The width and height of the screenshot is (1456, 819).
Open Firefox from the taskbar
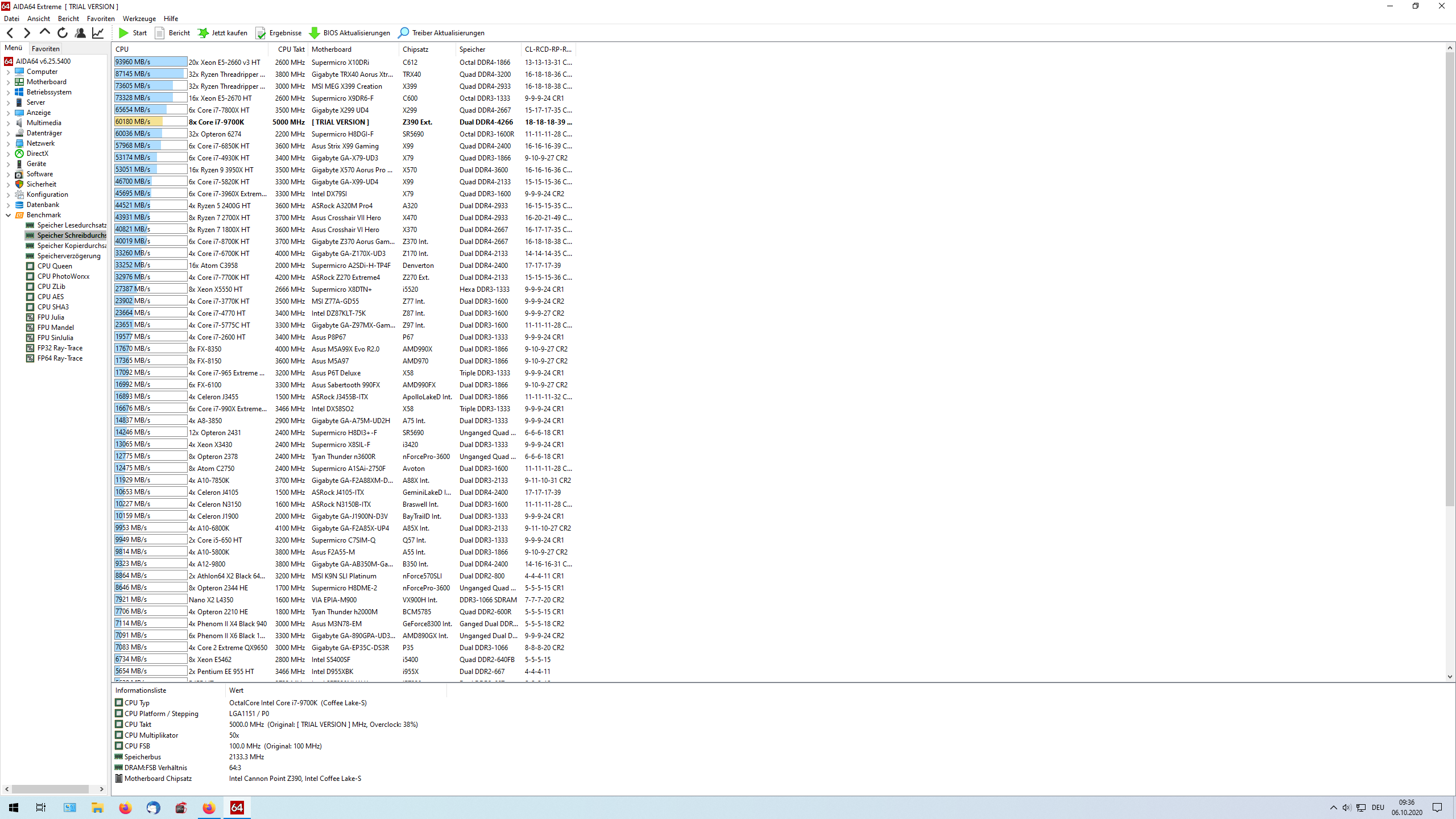tap(125, 808)
